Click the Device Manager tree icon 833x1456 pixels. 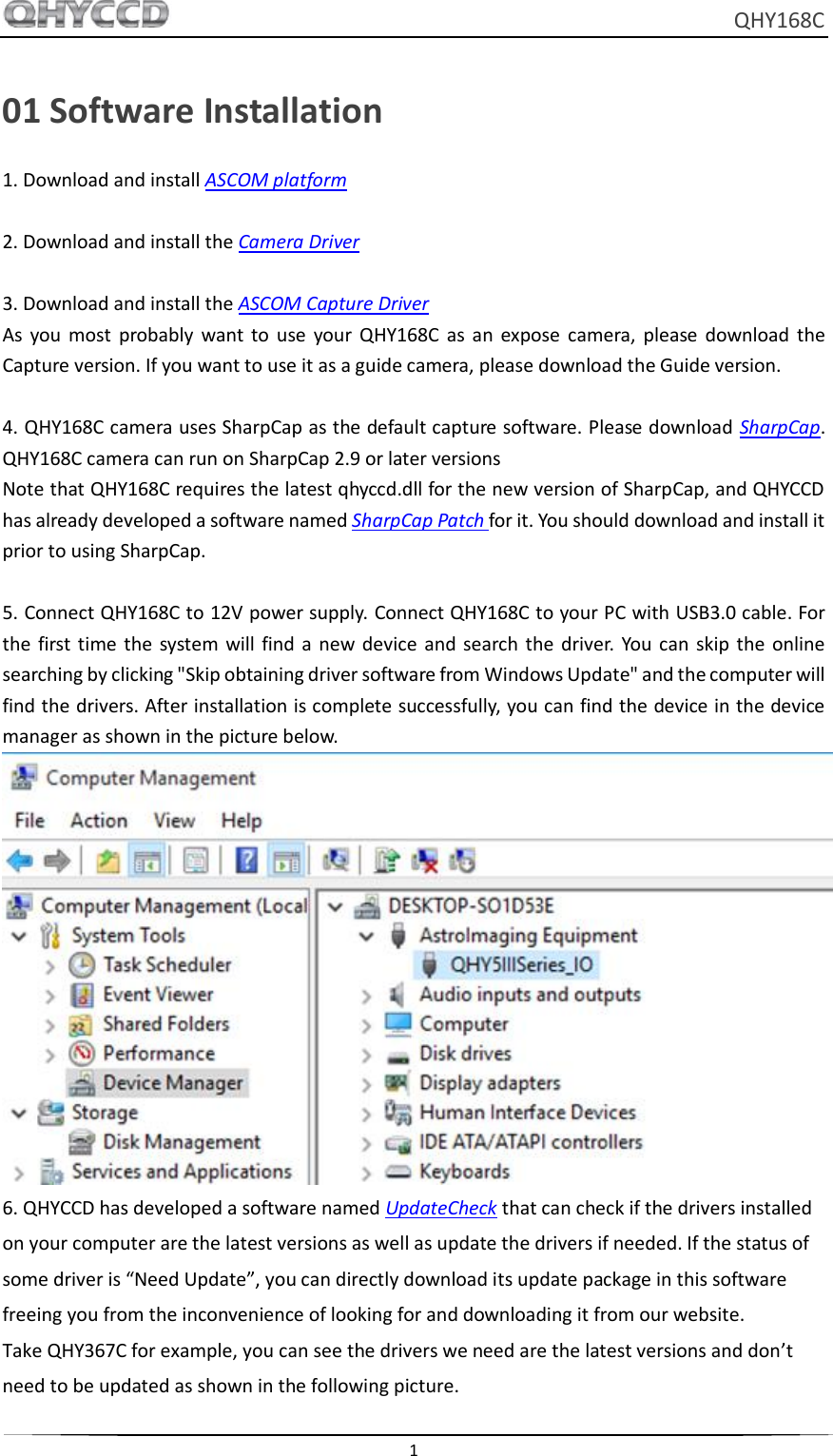(83, 1083)
